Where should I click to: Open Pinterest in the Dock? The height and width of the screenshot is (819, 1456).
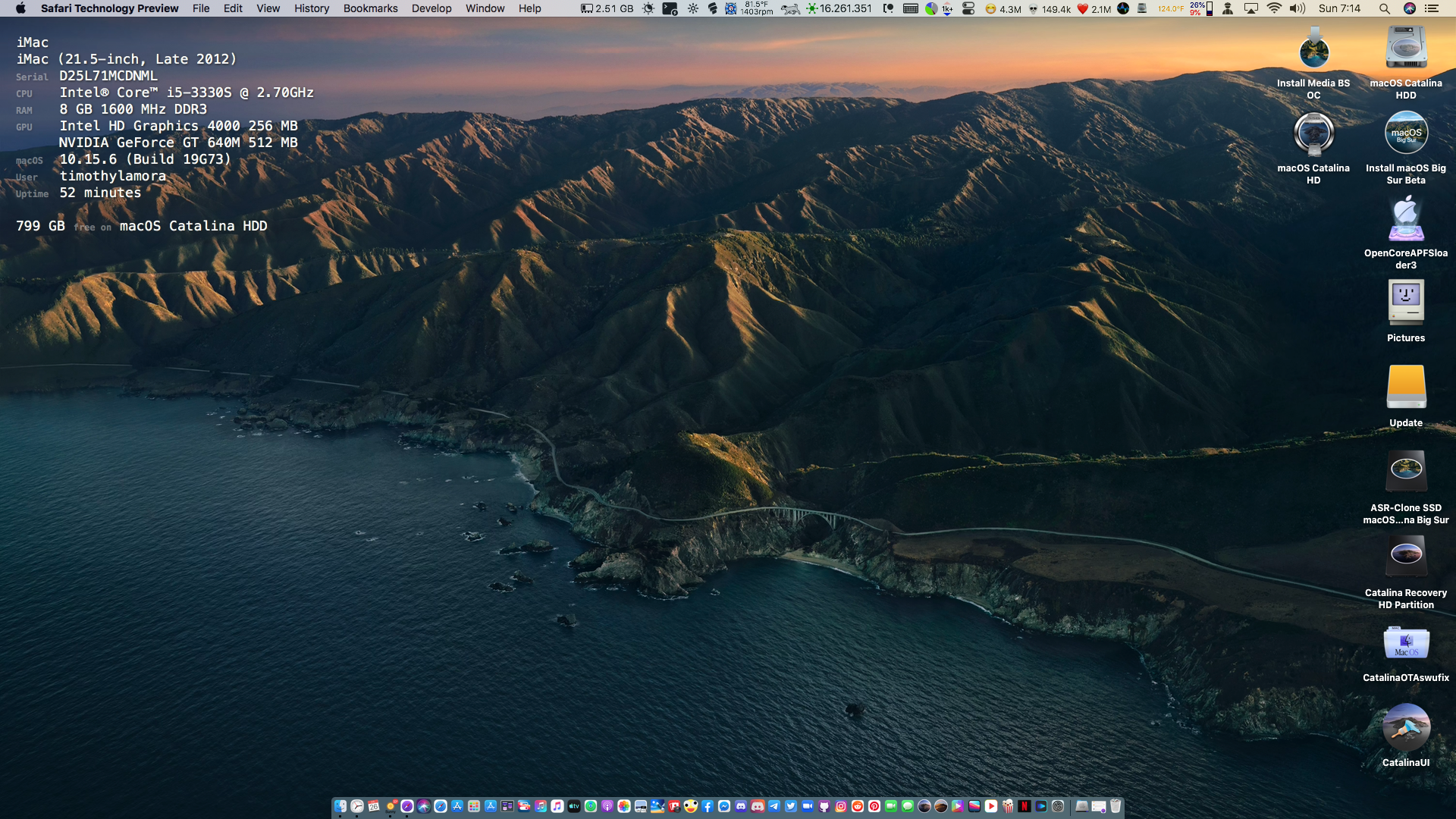[x=874, y=806]
